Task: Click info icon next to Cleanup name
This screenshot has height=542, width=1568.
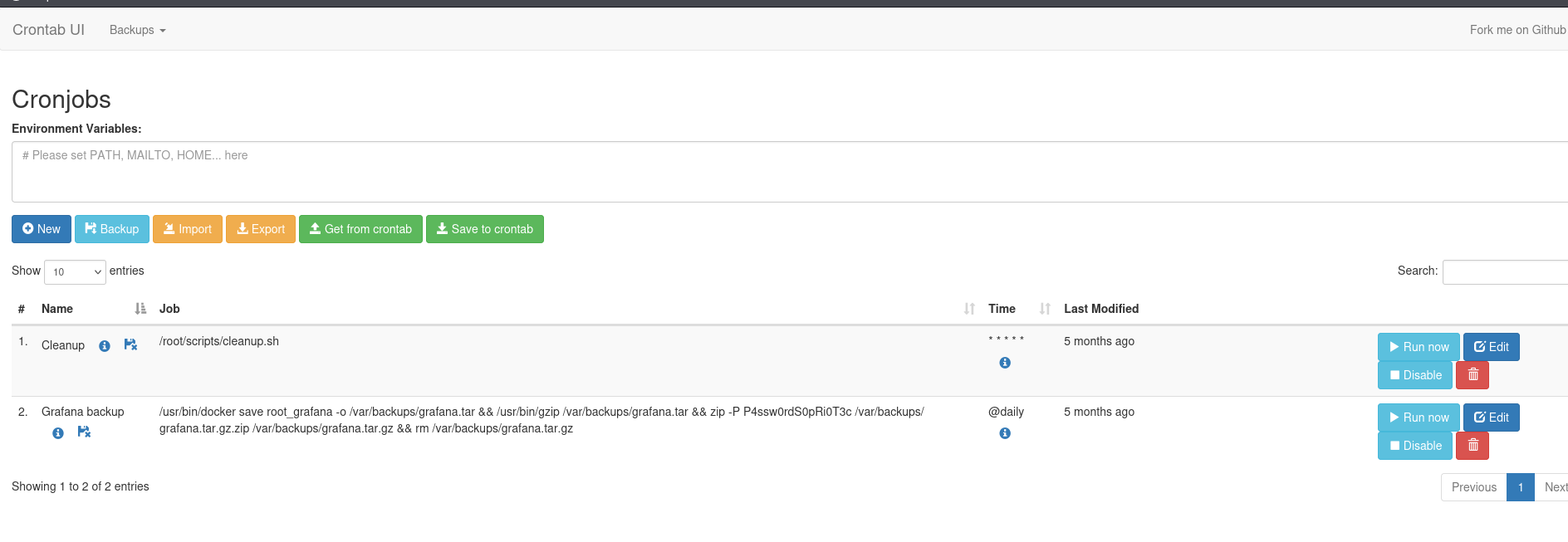Action: pyautogui.click(x=105, y=346)
